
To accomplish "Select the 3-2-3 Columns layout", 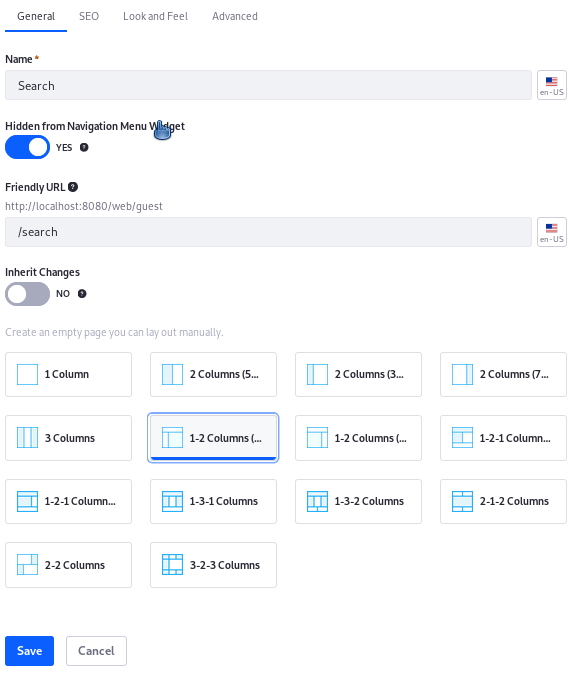I will (x=213, y=565).
